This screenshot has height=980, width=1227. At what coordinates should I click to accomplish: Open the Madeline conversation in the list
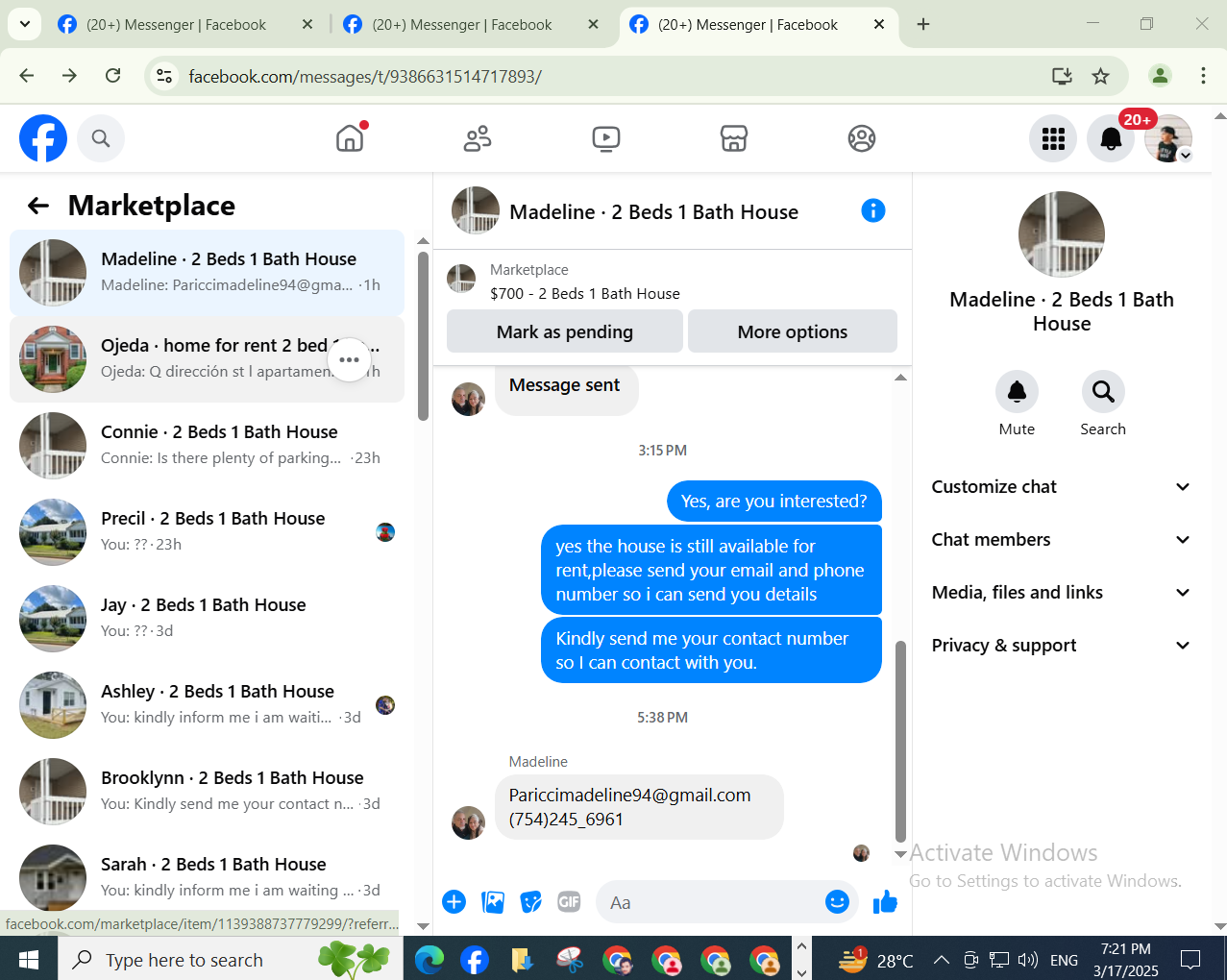click(x=207, y=273)
